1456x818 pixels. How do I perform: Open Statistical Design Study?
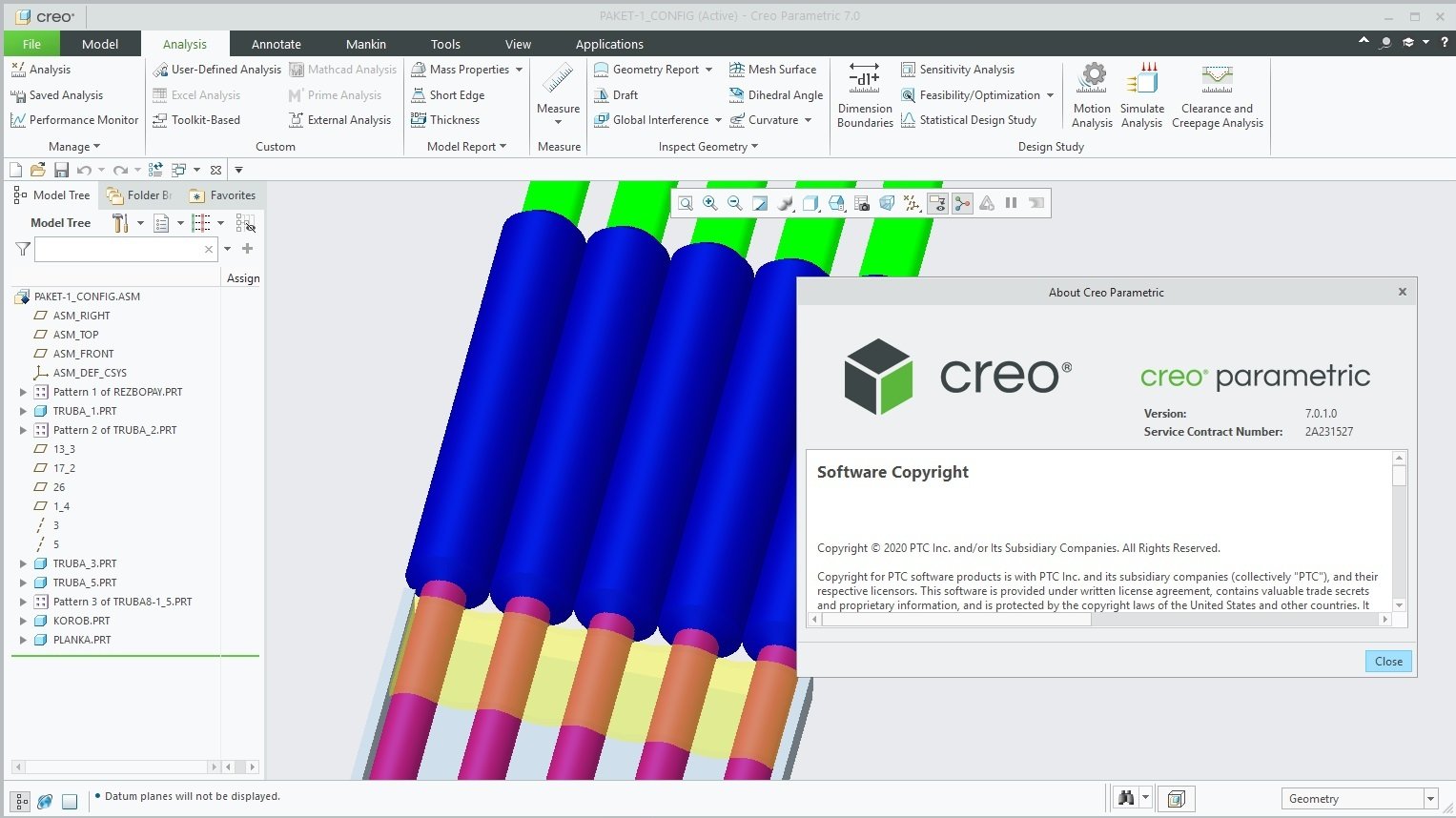coord(969,120)
